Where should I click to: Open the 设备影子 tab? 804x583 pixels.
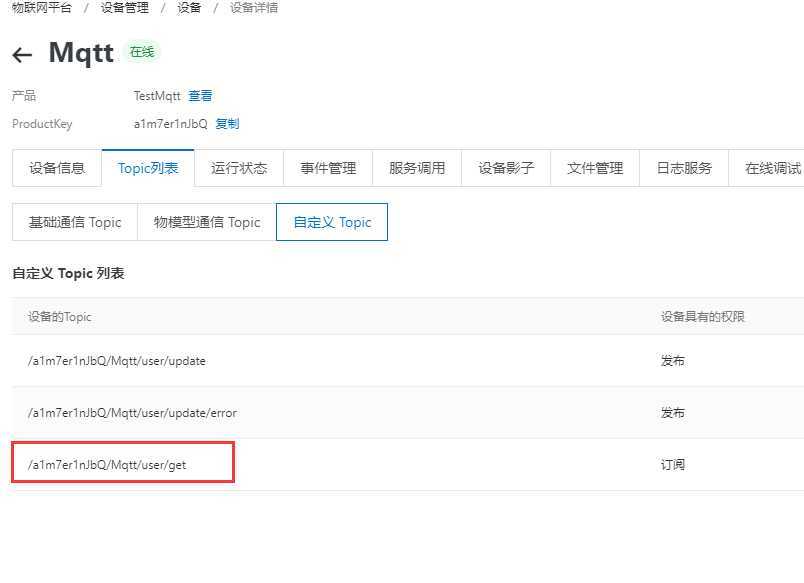(506, 168)
